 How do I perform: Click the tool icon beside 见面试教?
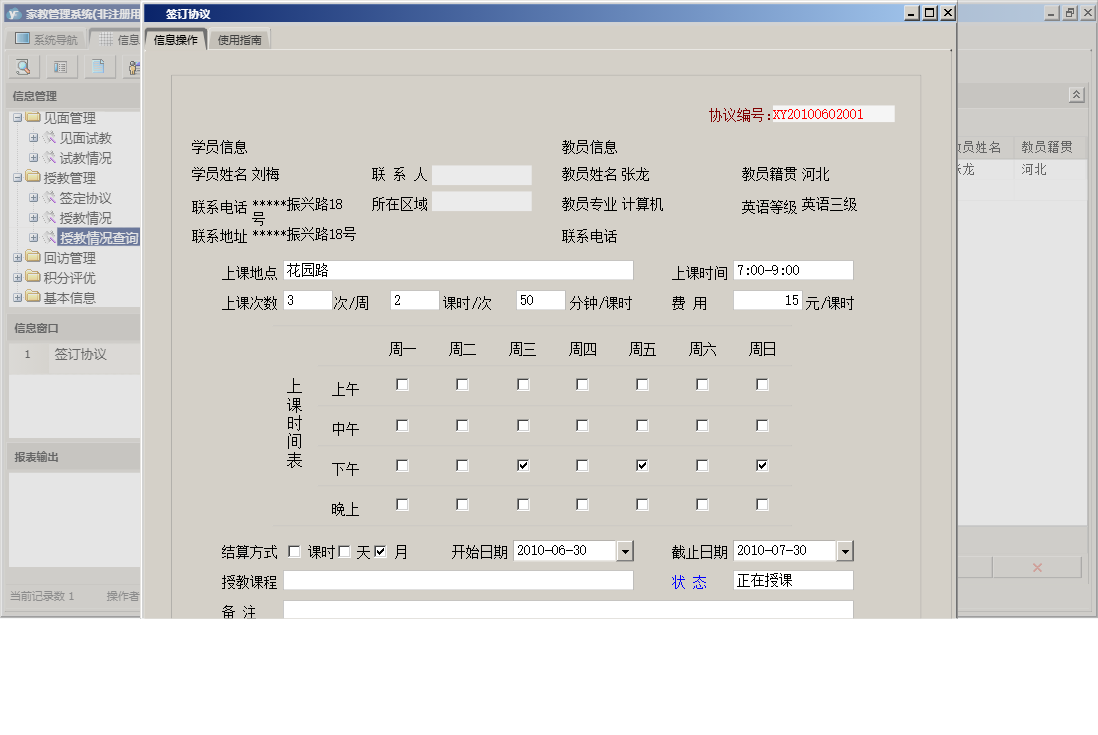49,138
